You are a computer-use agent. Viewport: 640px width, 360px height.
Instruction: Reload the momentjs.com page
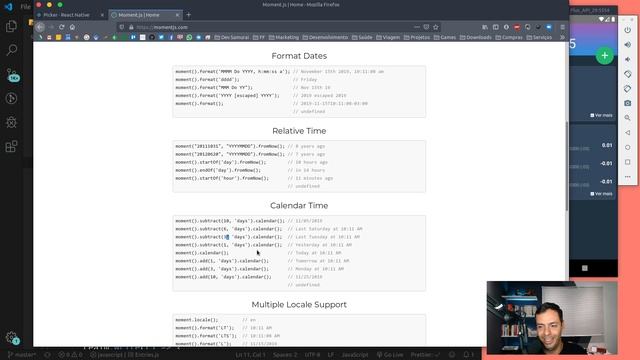click(62, 27)
